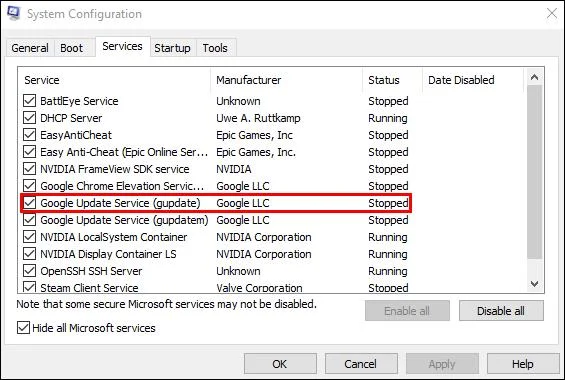Viewport: 565px width, 380px height.
Task: Toggle NVIDIA Display Container LS checkbox
Action: click(x=30, y=254)
